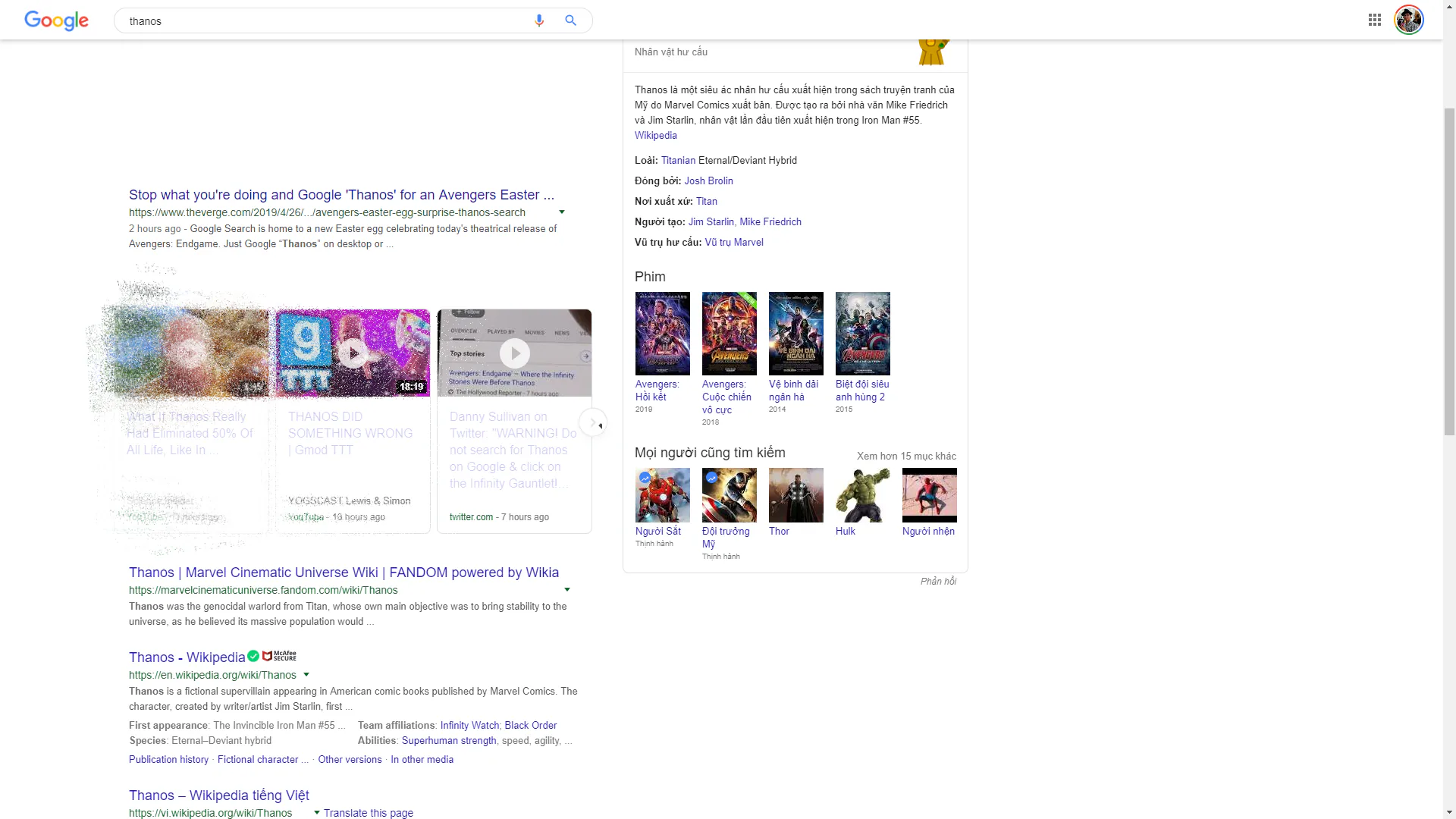Open Thanos – Wikipedia tiếng Việt result
Image resolution: width=1456 pixels, height=819 pixels.
pos(219,795)
